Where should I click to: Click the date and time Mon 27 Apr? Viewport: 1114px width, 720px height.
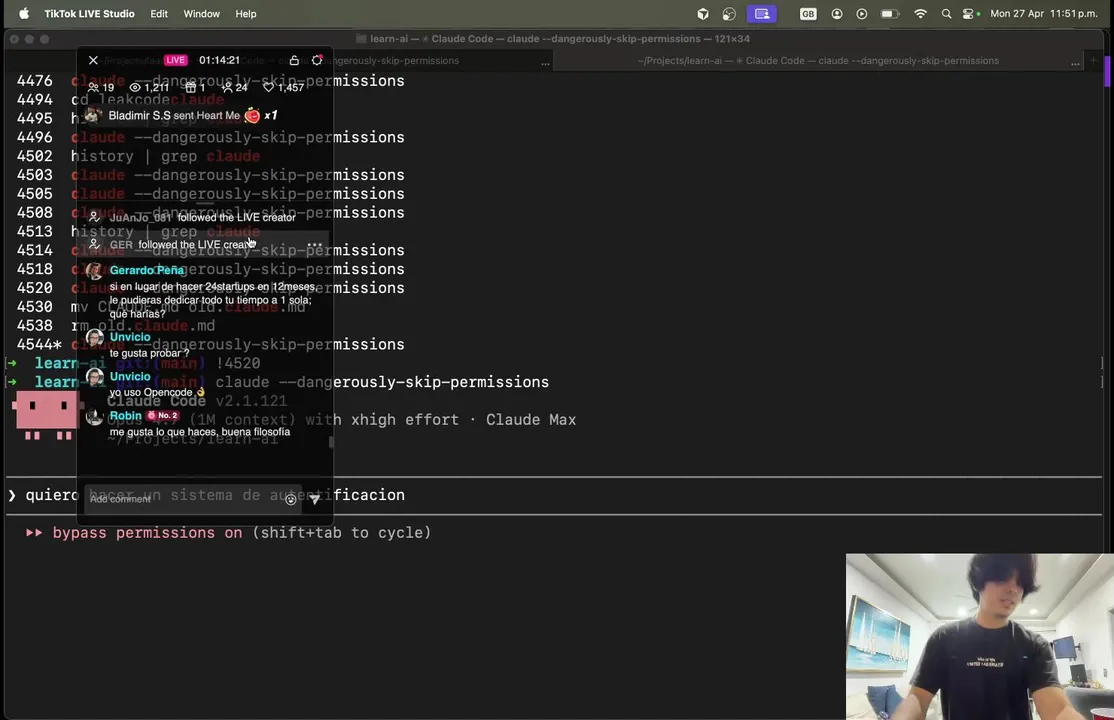pos(1044,14)
